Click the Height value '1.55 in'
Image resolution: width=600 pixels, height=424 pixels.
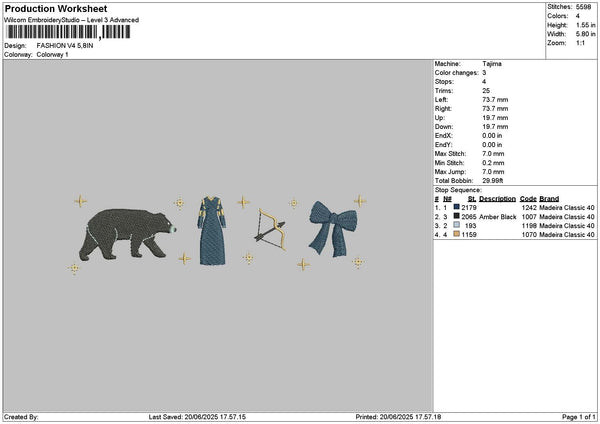coord(585,25)
